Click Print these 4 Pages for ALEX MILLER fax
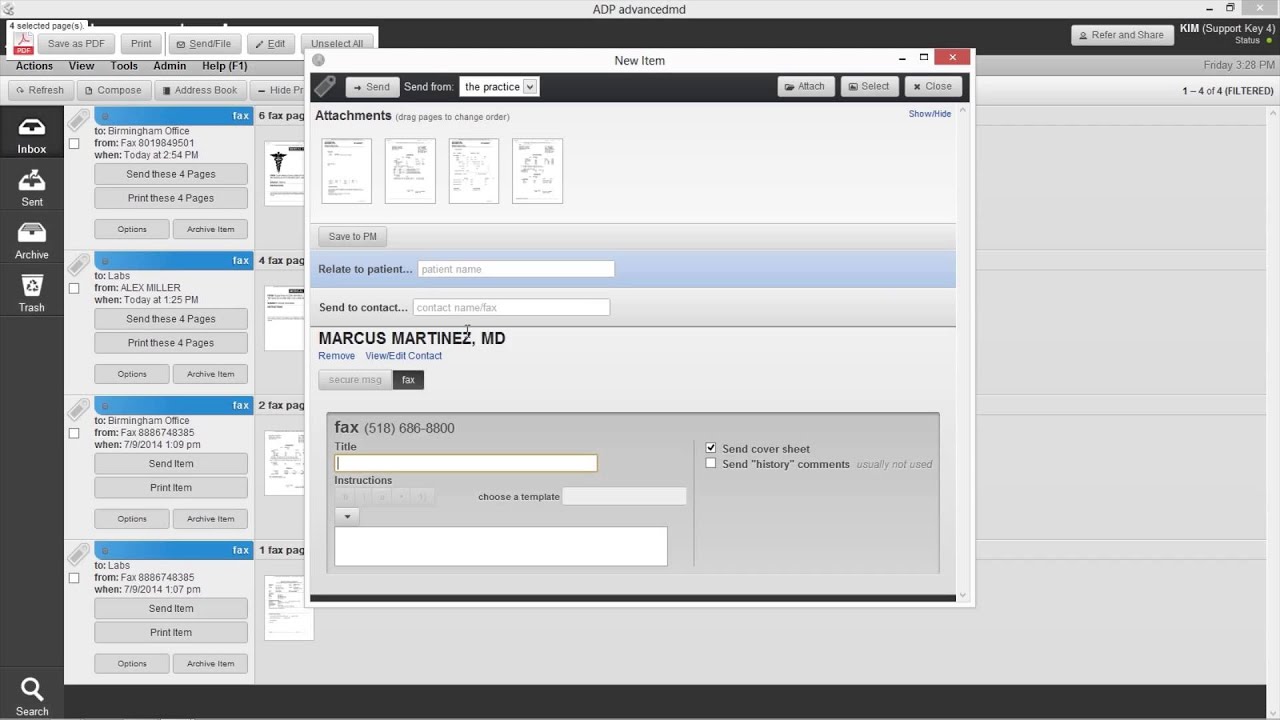 pos(171,343)
